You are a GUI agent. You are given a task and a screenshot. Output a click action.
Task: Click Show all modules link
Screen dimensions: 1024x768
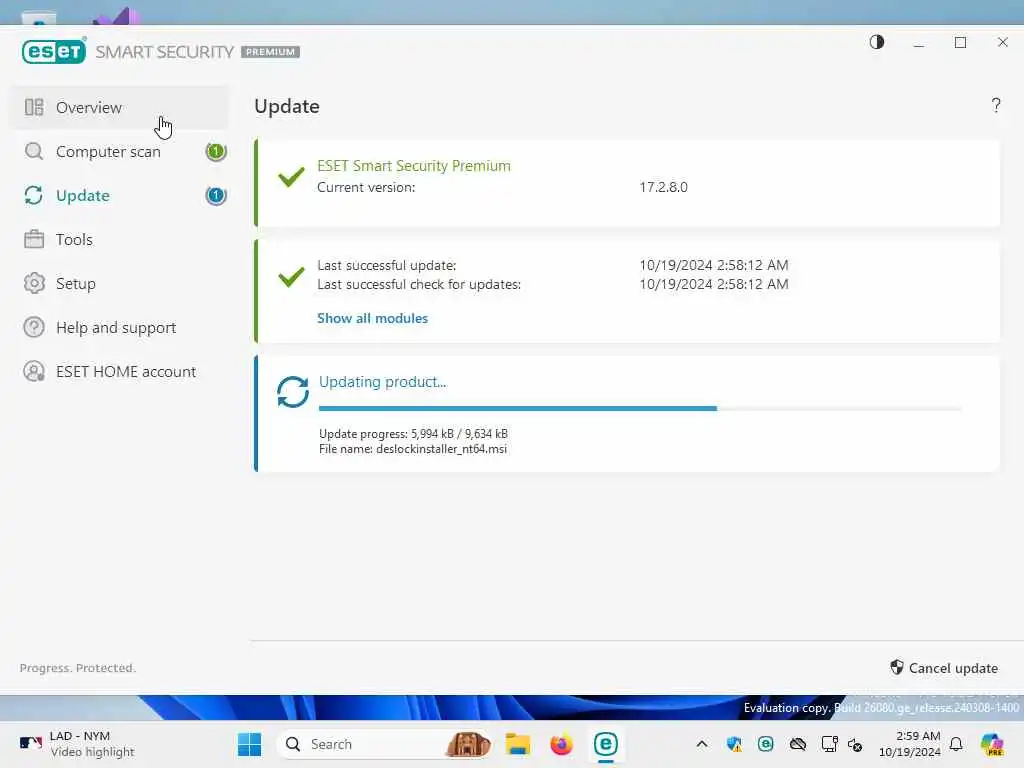click(x=372, y=318)
